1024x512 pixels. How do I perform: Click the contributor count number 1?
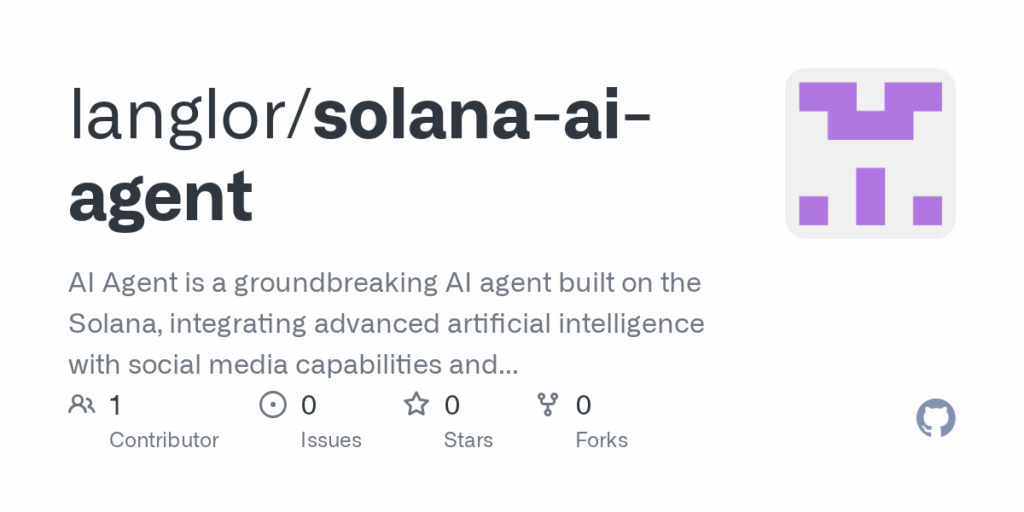[x=115, y=406]
